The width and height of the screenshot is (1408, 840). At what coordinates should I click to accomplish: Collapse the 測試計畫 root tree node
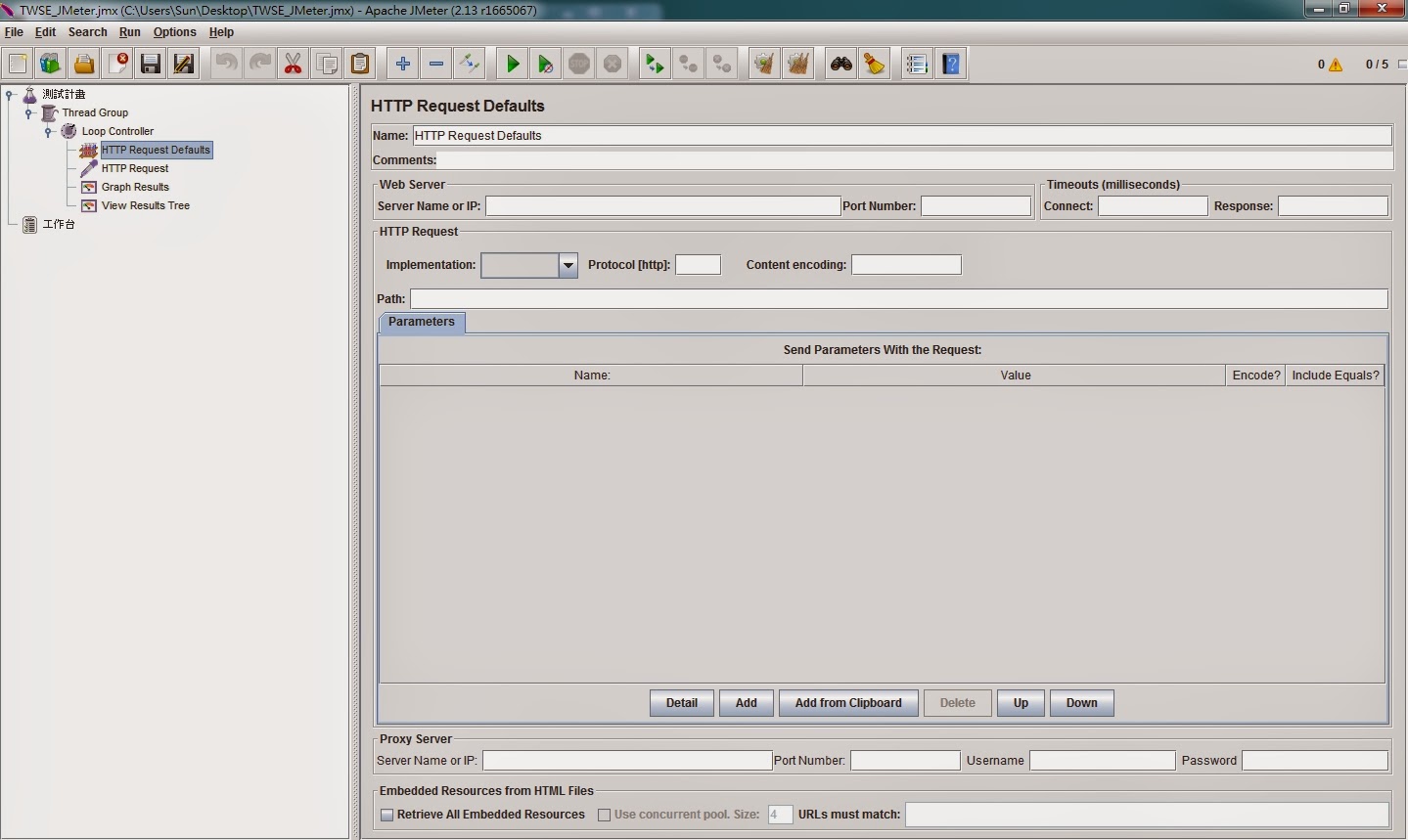coord(10,95)
